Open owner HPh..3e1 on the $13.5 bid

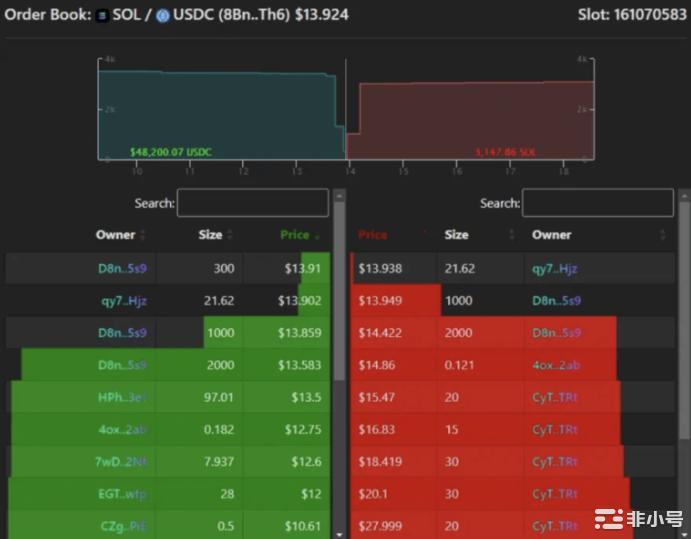123,397
